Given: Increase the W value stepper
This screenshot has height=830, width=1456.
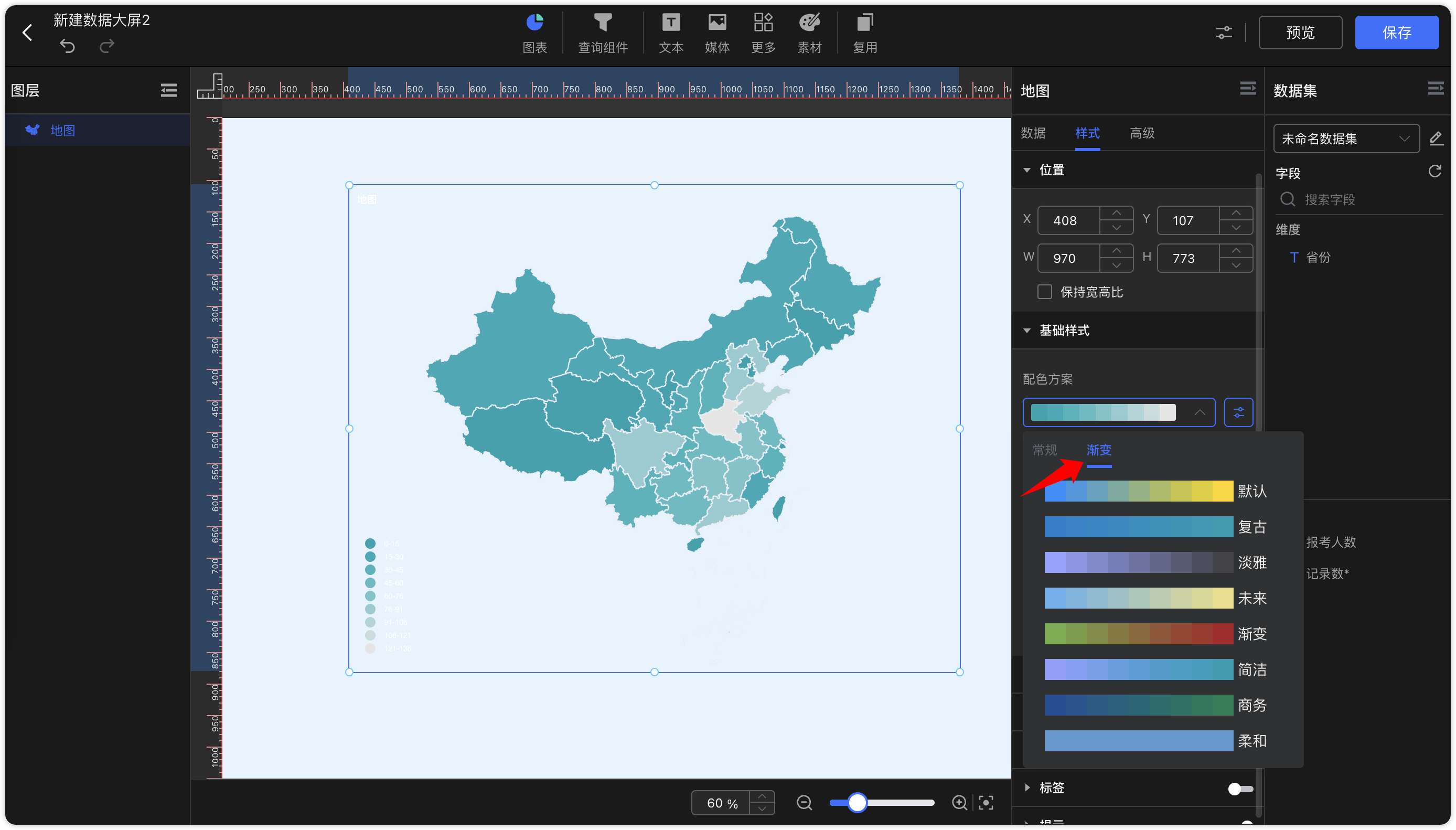Looking at the screenshot, I should tap(1116, 251).
